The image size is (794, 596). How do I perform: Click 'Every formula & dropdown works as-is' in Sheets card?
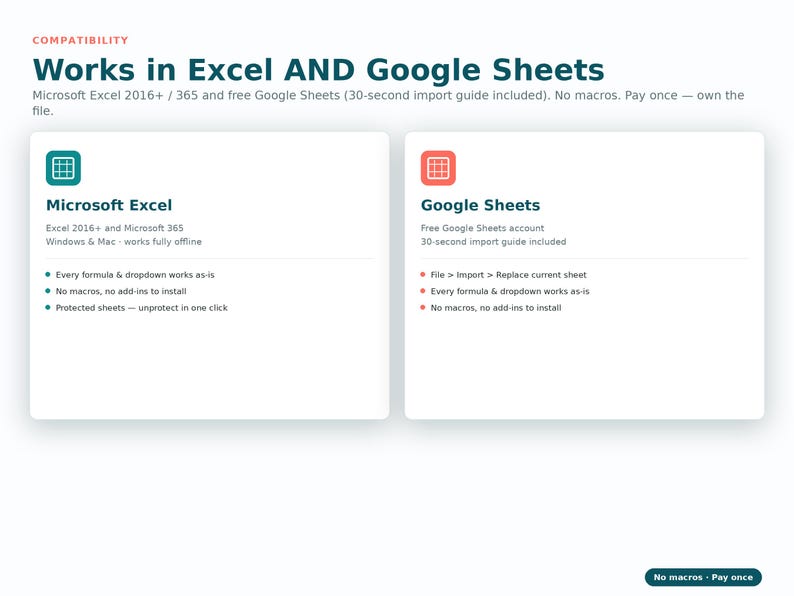point(510,291)
